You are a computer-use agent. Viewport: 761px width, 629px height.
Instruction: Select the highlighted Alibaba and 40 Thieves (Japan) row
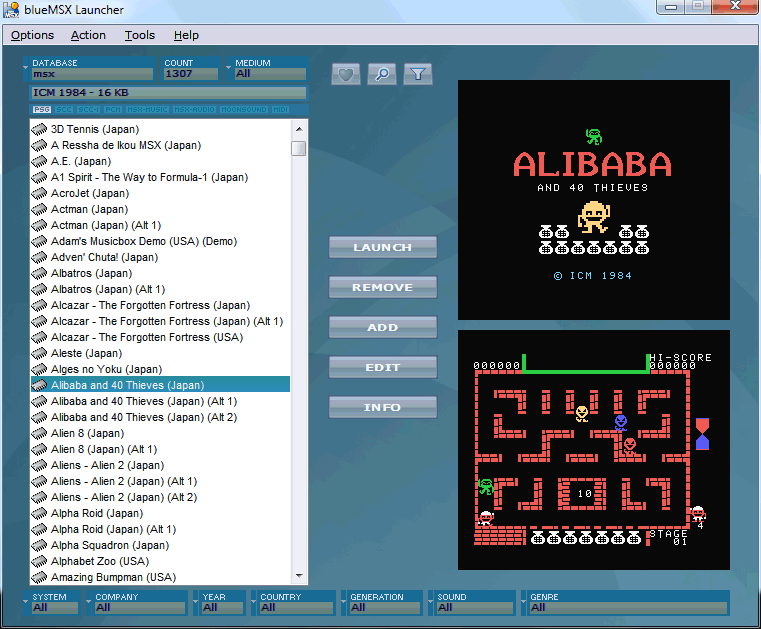pyautogui.click(x=160, y=385)
